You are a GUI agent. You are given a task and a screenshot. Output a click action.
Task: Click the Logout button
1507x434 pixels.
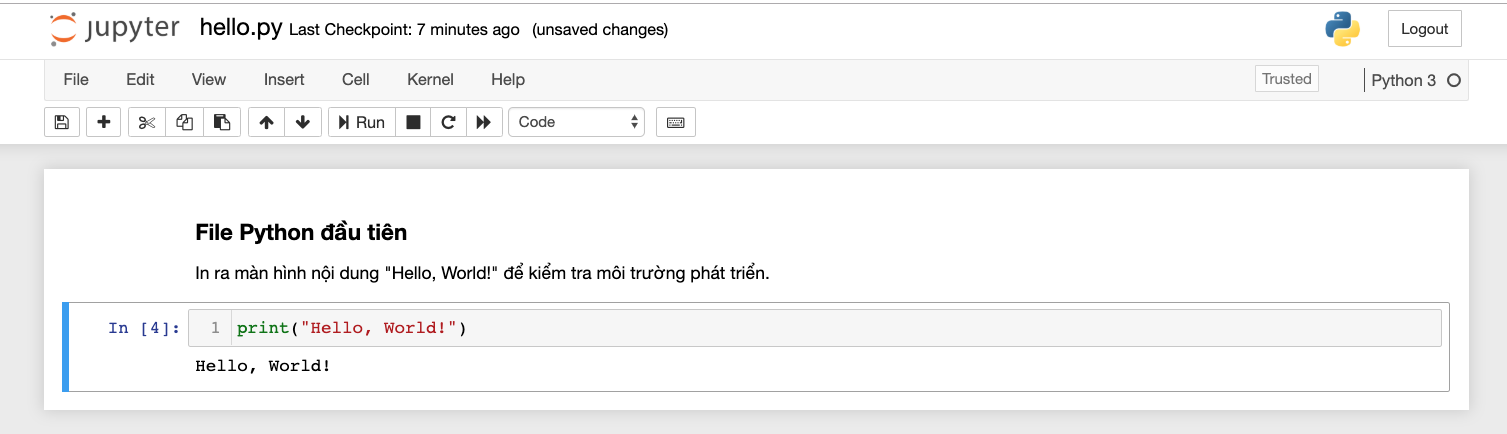(1425, 29)
